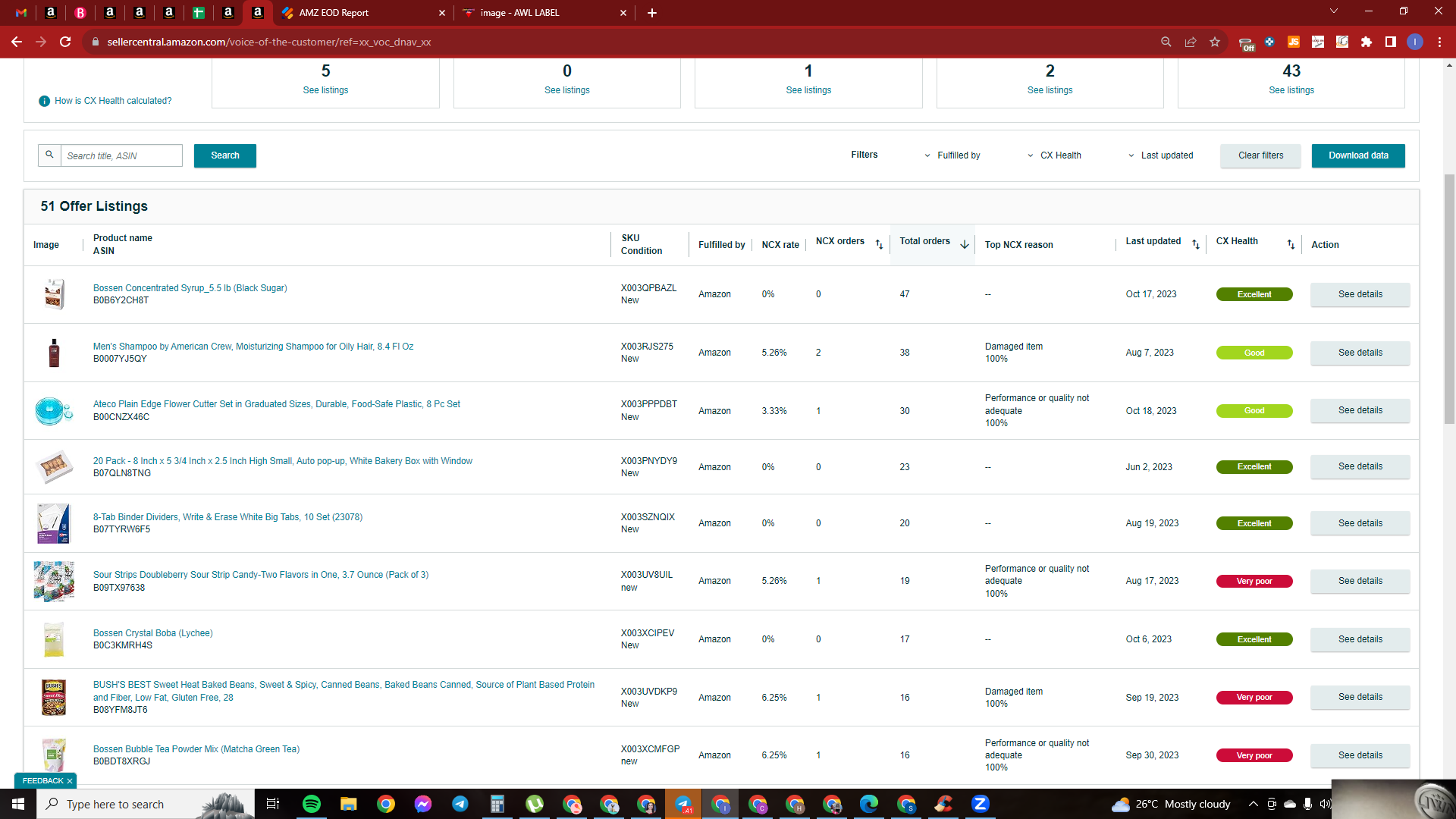The height and width of the screenshot is (819, 1456).
Task: Click the info icon beside CX Health calculated
Action: click(x=45, y=101)
